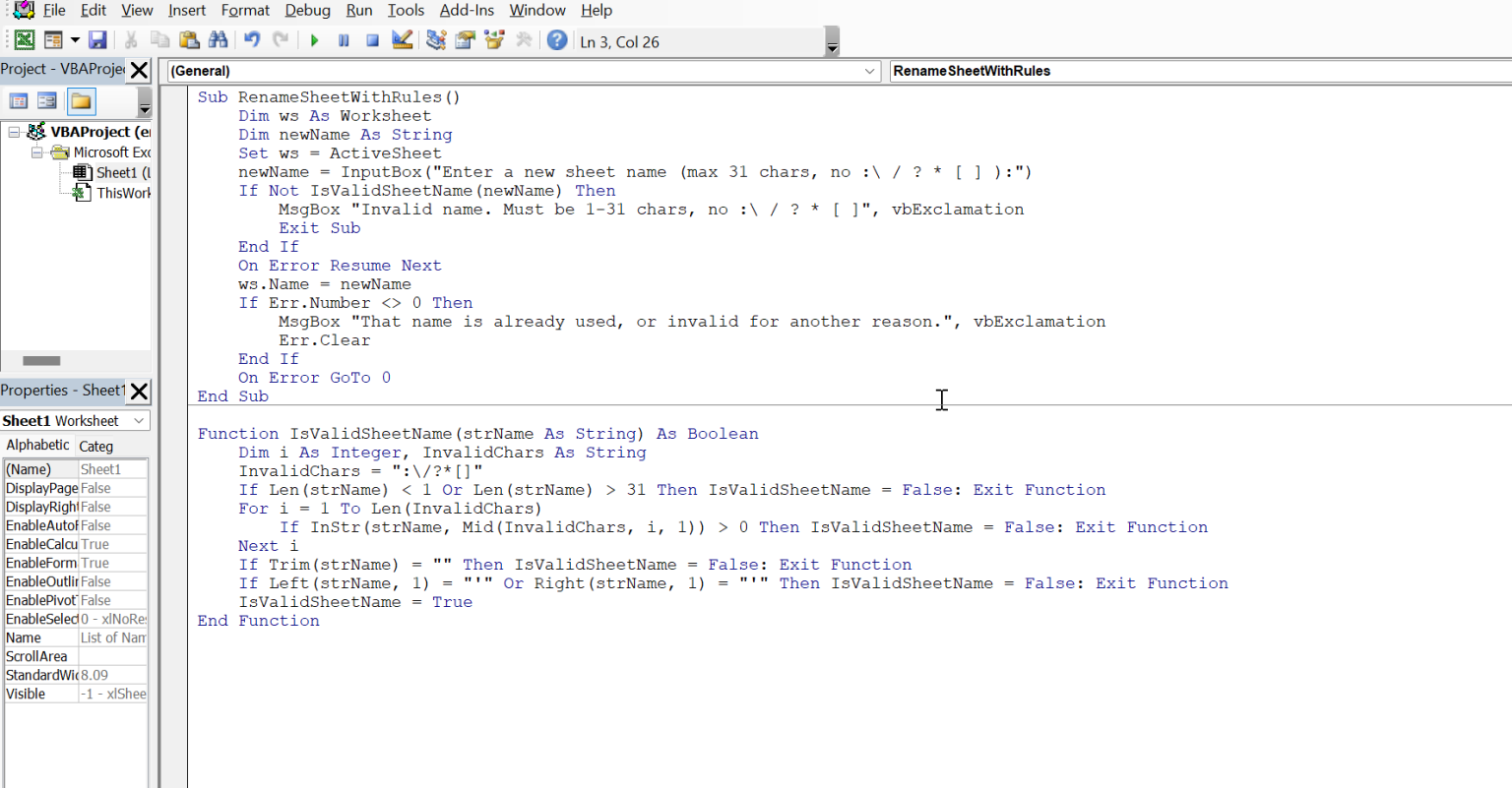
Task: Collapse the VBAProject tree node
Action: click(x=14, y=132)
